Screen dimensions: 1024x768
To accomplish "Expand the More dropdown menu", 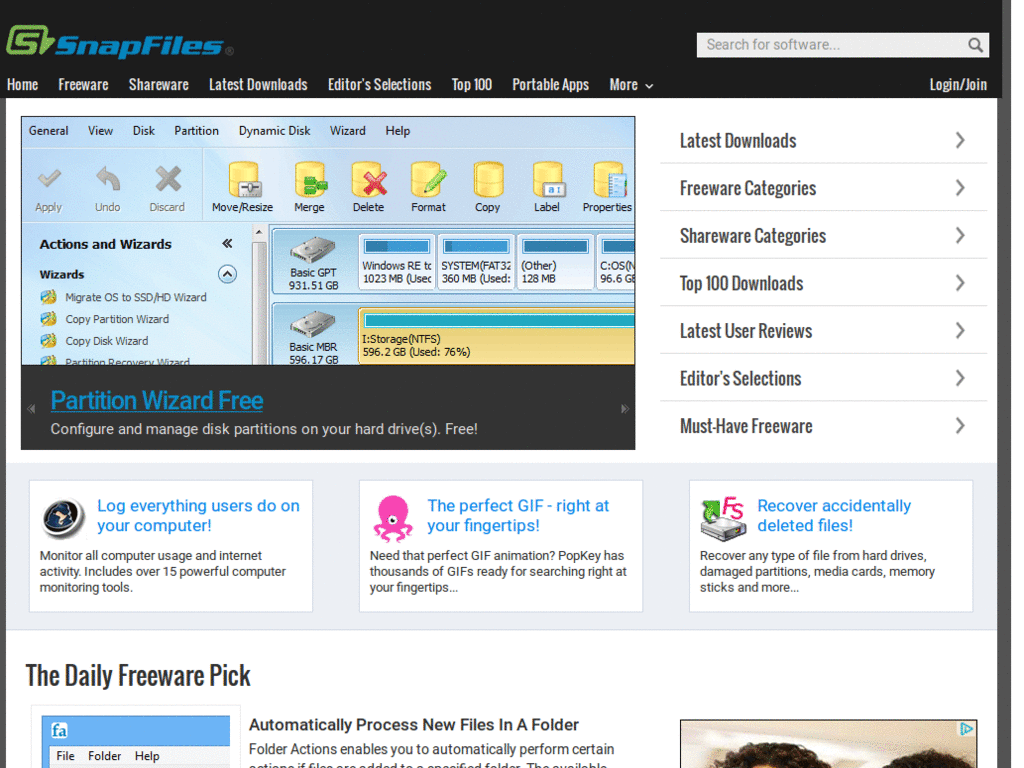I will click(631, 85).
